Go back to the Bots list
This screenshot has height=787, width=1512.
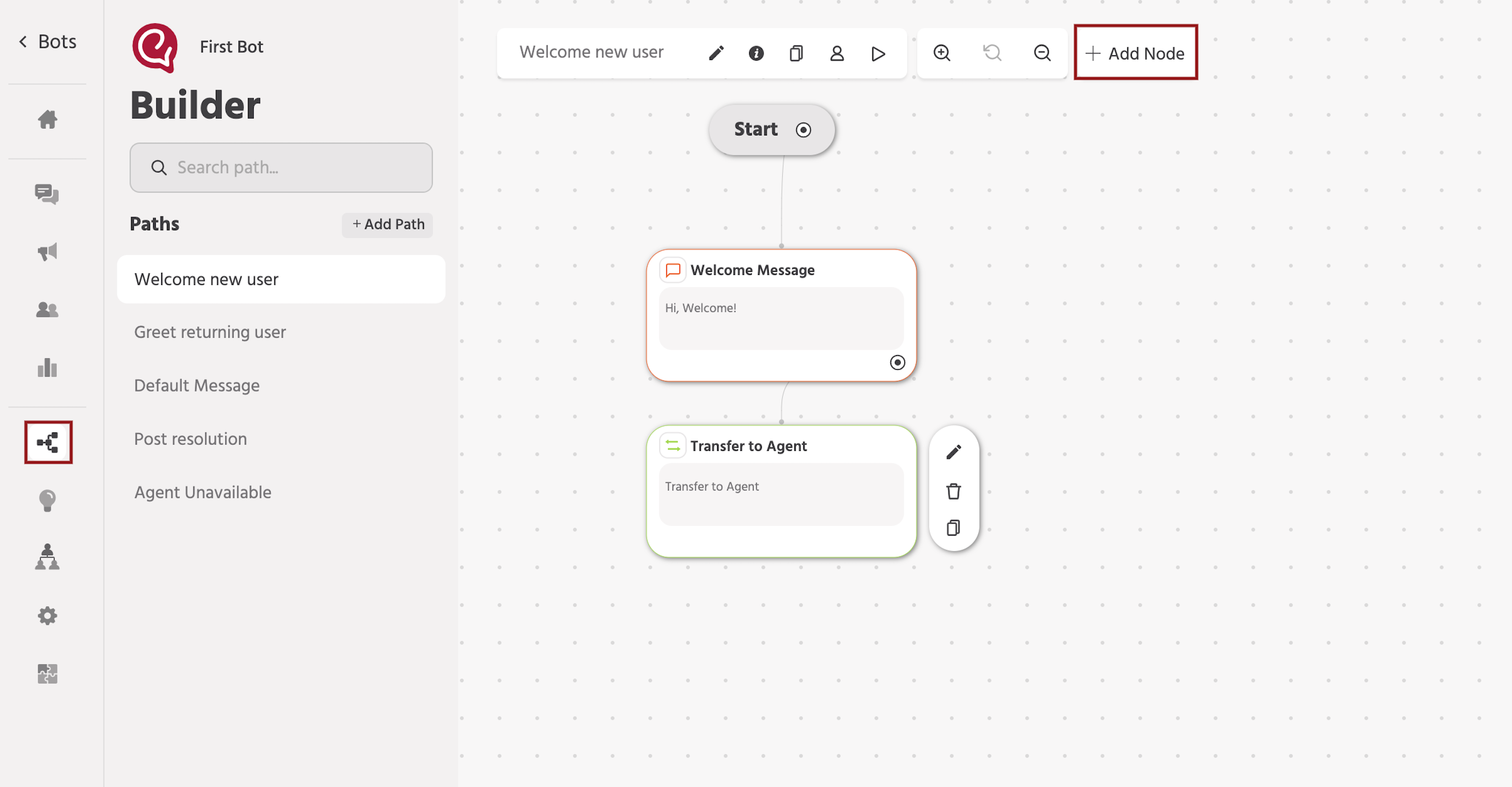[46, 41]
